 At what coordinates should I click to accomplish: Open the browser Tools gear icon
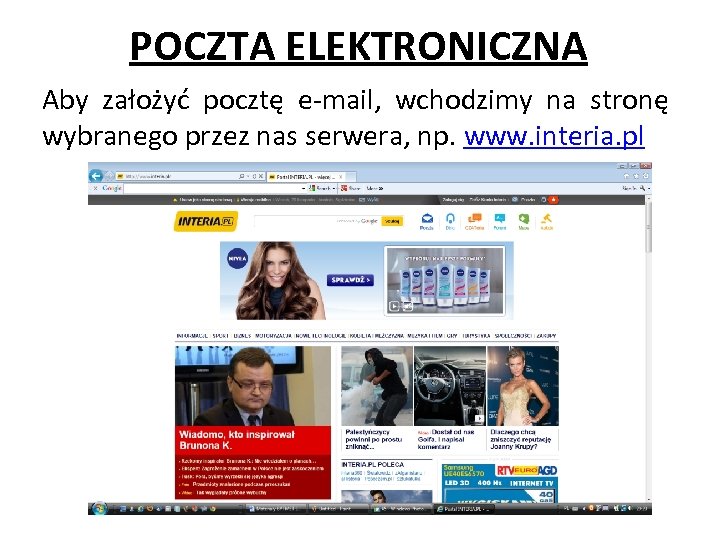[x=645, y=176]
